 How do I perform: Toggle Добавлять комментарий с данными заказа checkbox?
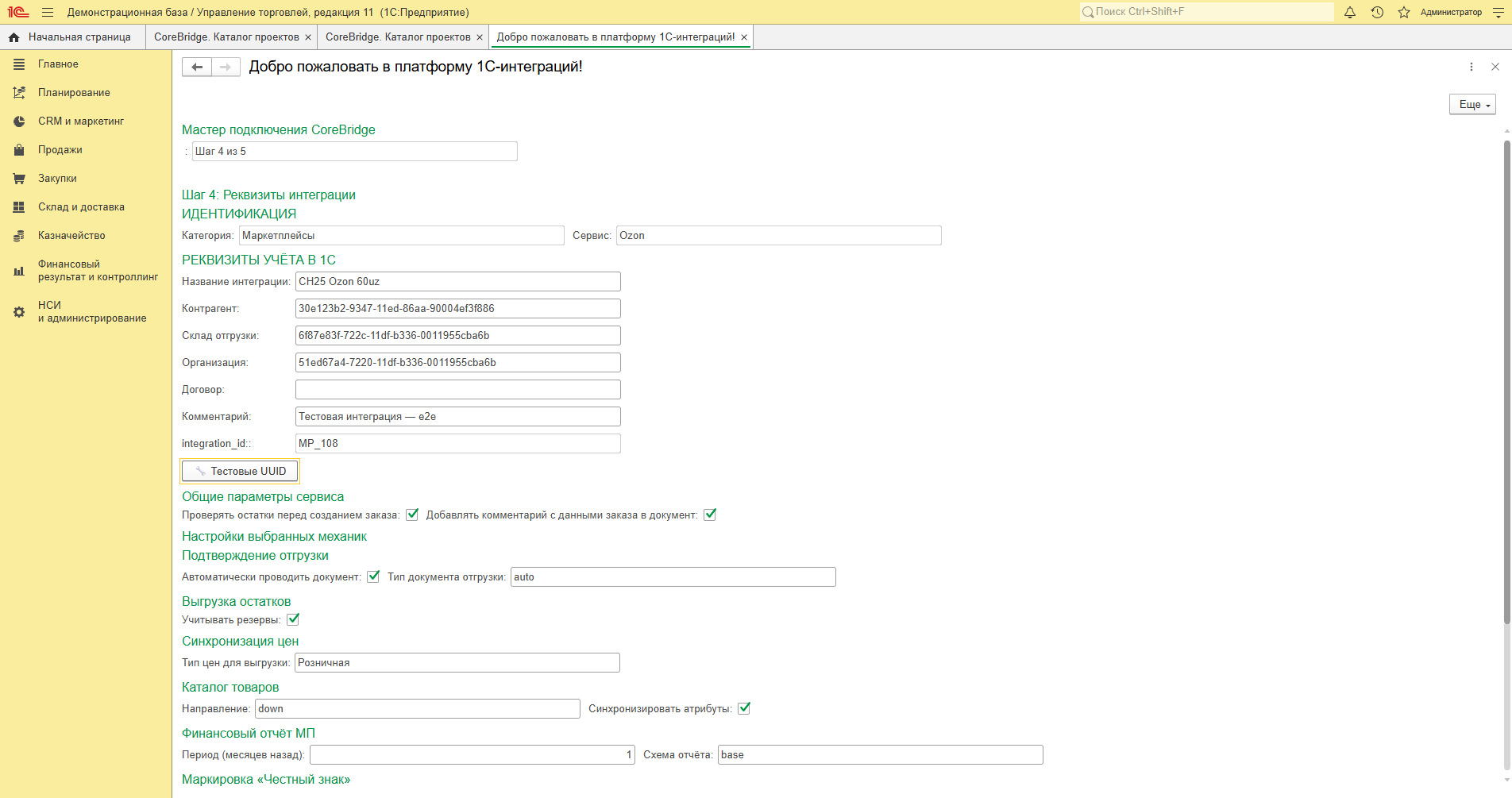[x=710, y=515]
